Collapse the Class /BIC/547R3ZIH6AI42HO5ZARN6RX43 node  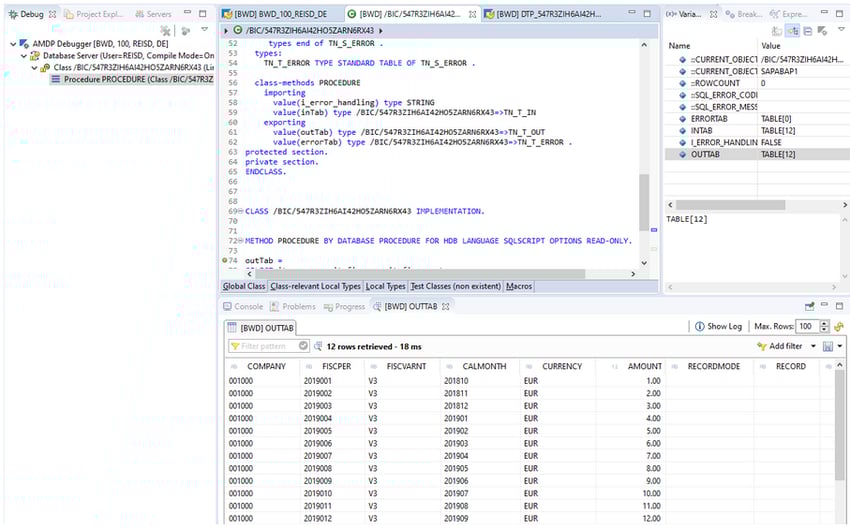[34, 68]
